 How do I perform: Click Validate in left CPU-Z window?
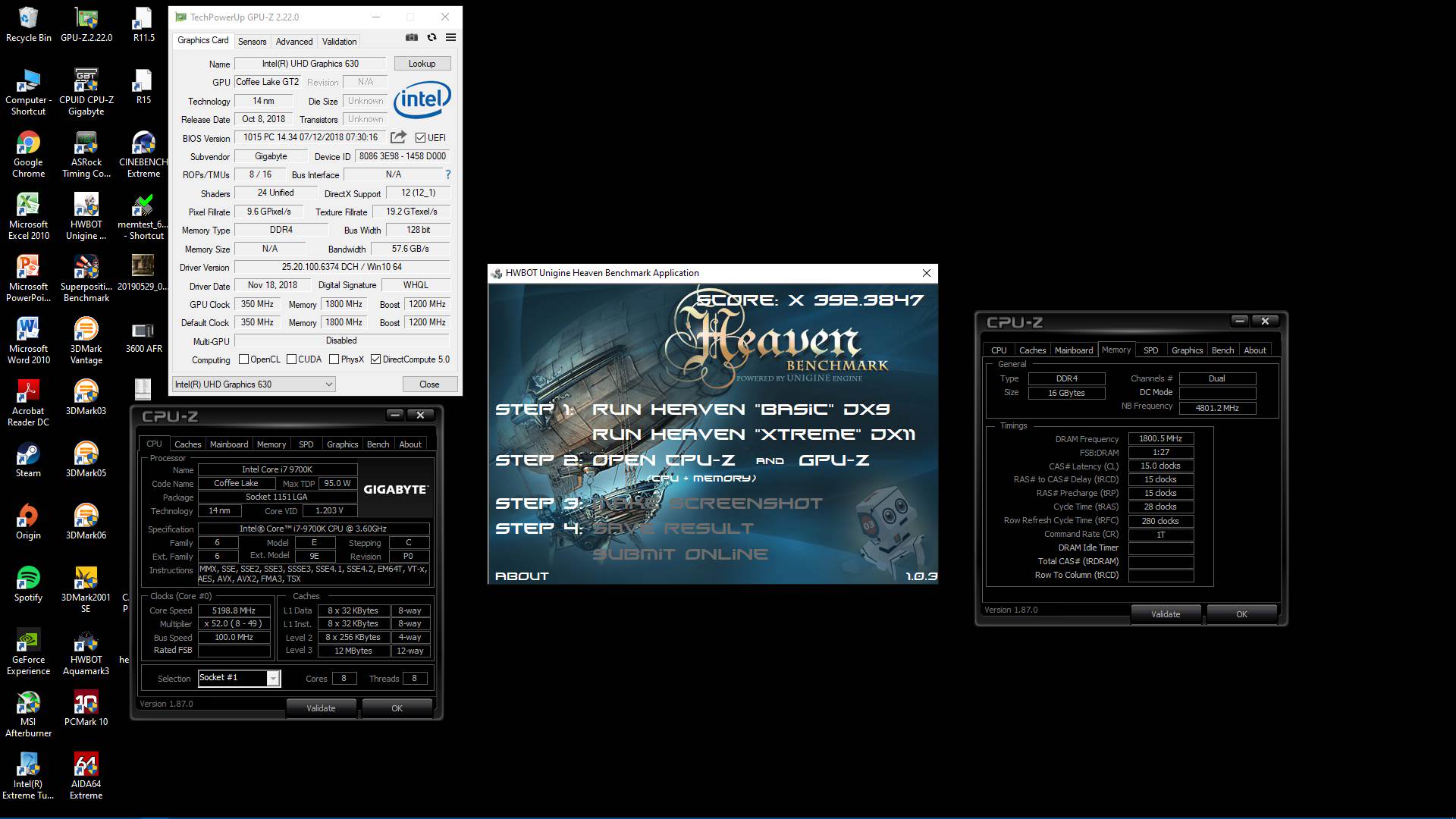pos(321,708)
